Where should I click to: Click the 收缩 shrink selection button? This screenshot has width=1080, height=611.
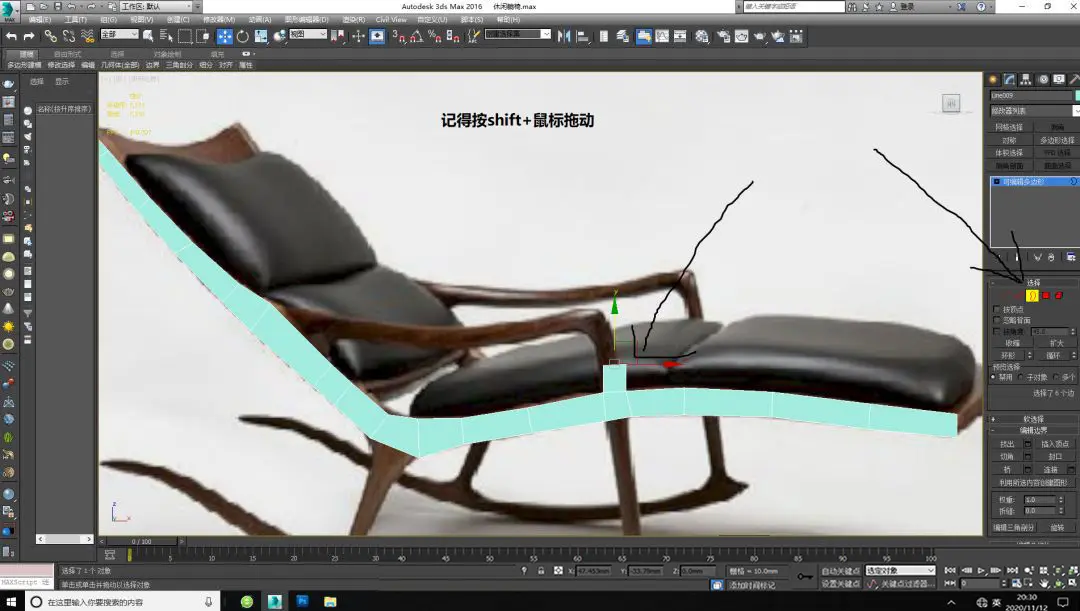[1012, 343]
